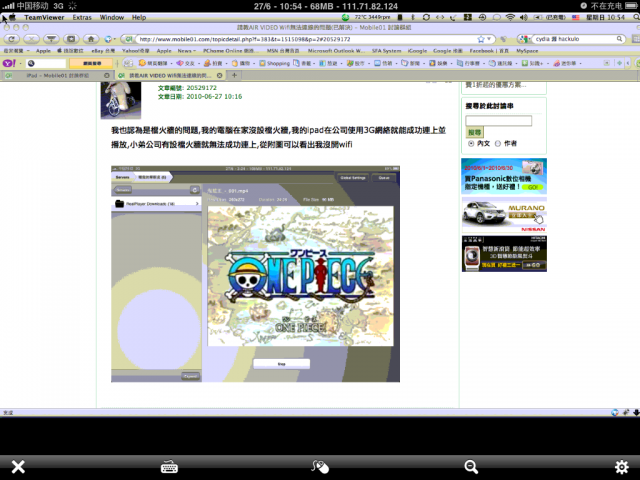Viewport: 640px width, 480px height.
Task: Click post number 20529172
Action: point(202,88)
